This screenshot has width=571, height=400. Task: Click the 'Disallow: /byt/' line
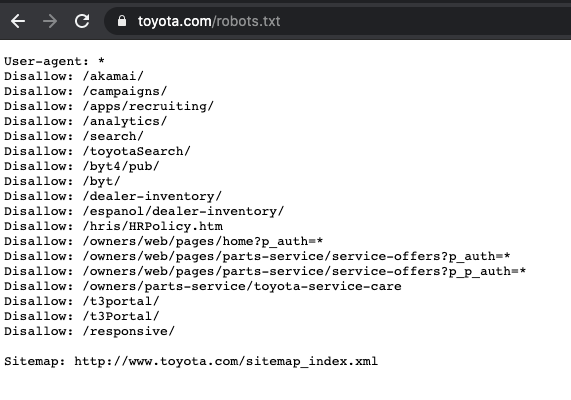pyautogui.click(x=62, y=181)
